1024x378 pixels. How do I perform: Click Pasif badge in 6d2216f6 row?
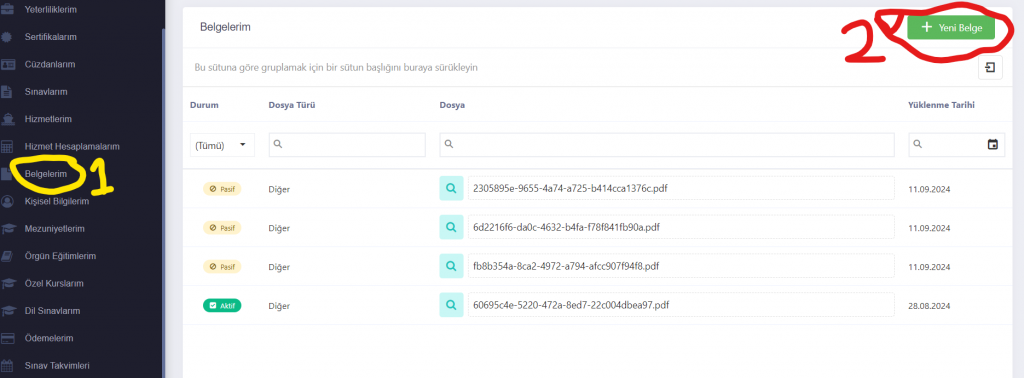click(x=222, y=227)
